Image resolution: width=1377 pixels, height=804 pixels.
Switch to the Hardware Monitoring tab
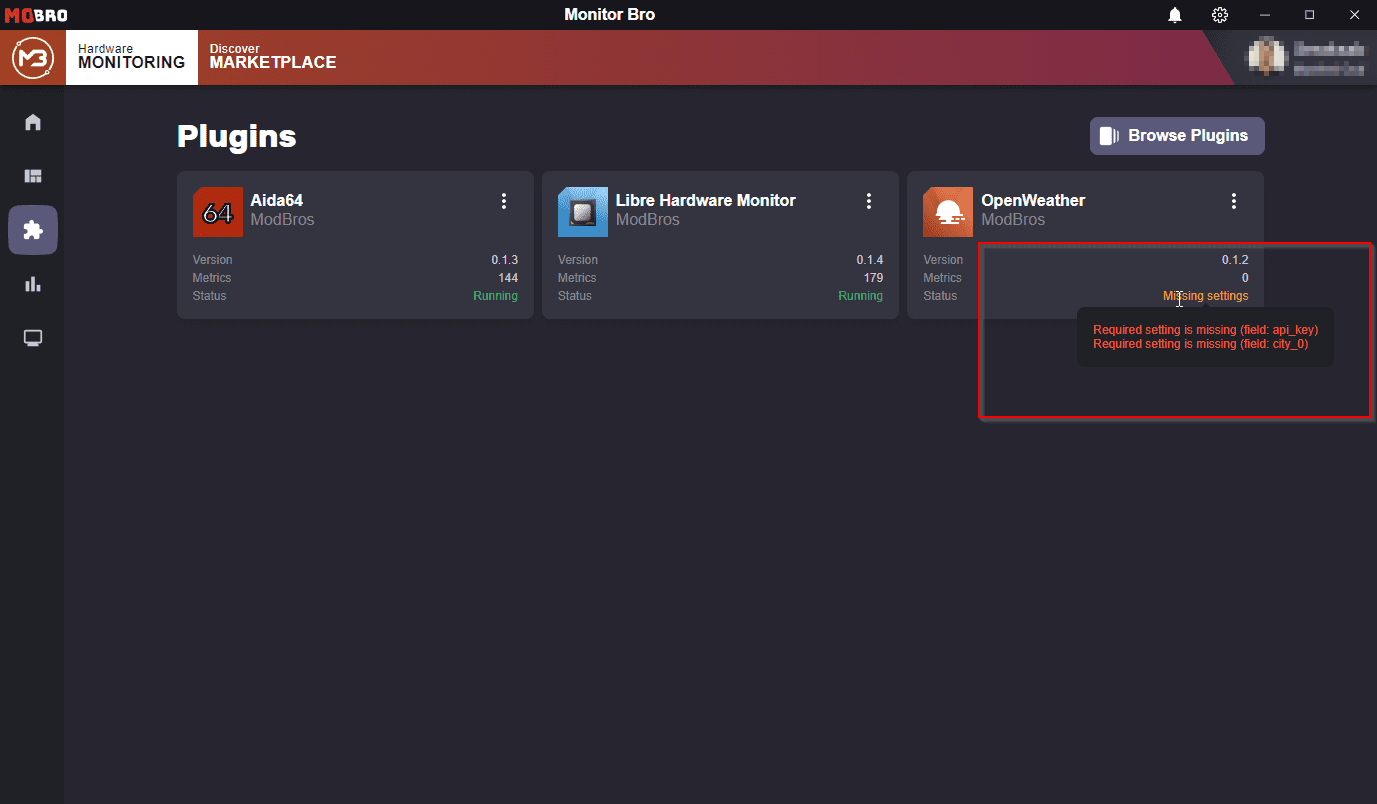click(x=131, y=57)
